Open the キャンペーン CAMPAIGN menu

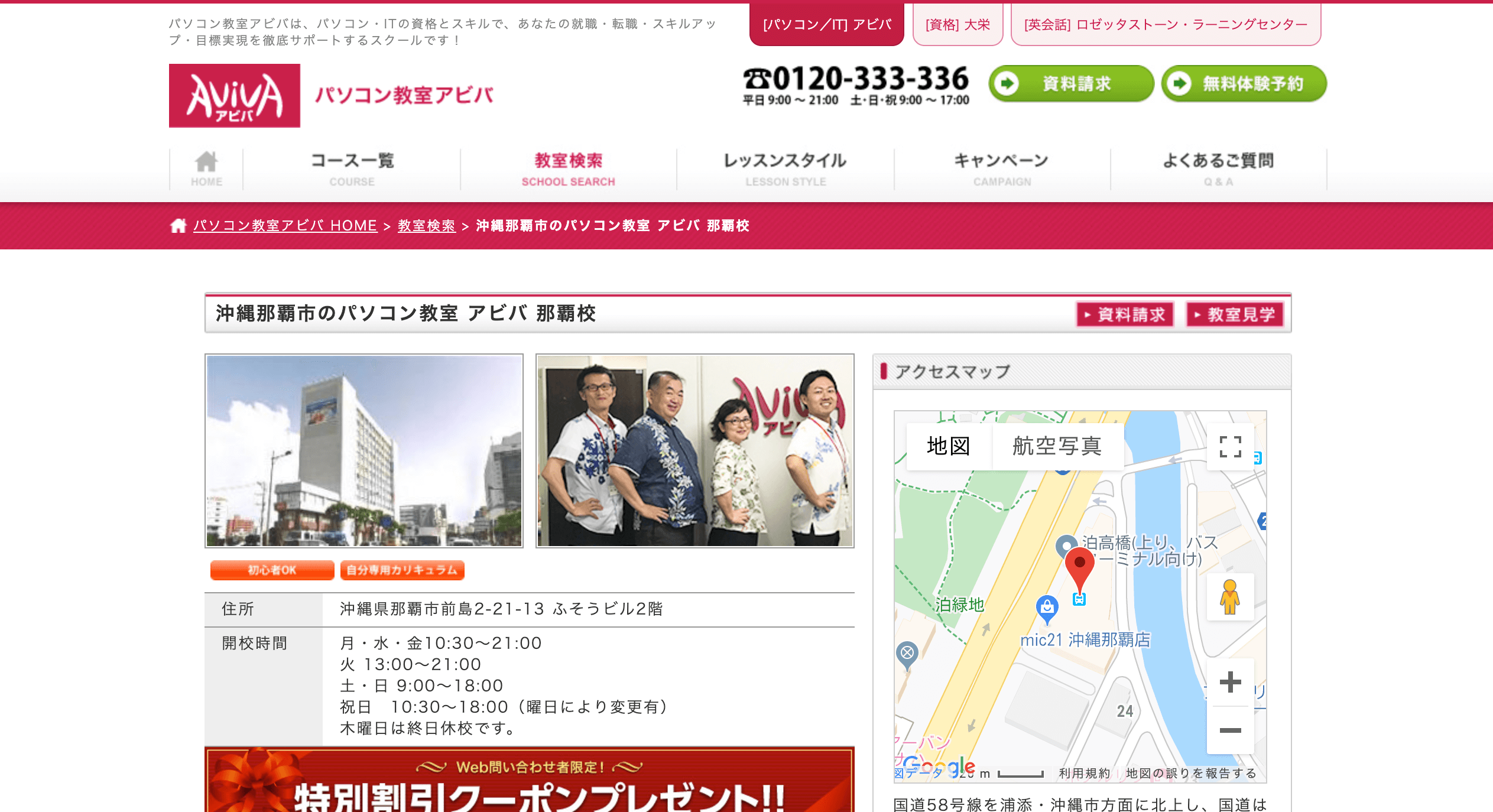click(1002, 169)
